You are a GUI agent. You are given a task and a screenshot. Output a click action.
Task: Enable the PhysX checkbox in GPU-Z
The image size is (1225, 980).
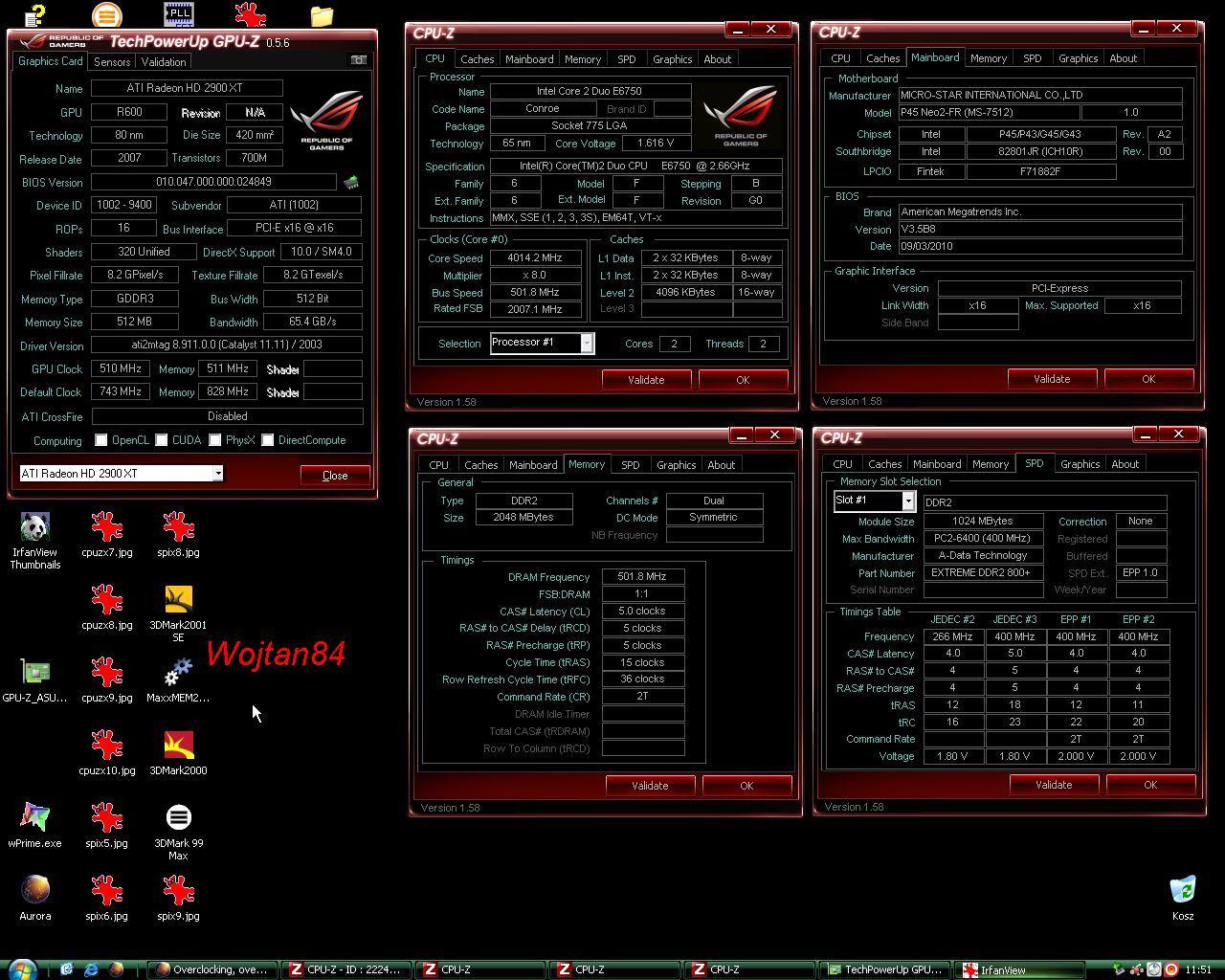215,440
